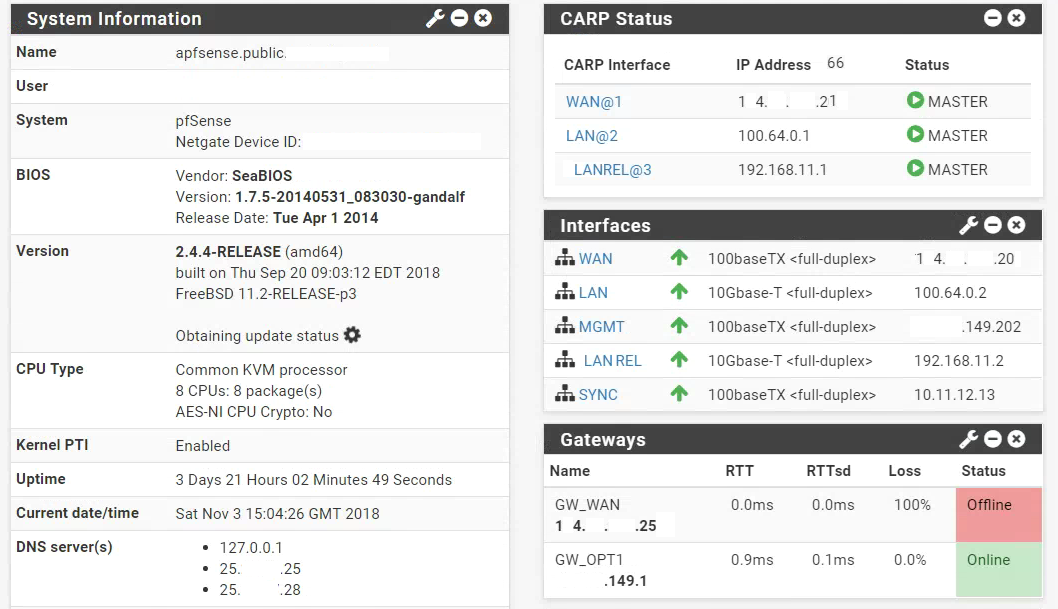The image size is (1058, 609).
Task: Minimize the Interfaces widget panel
Action: 992,225
